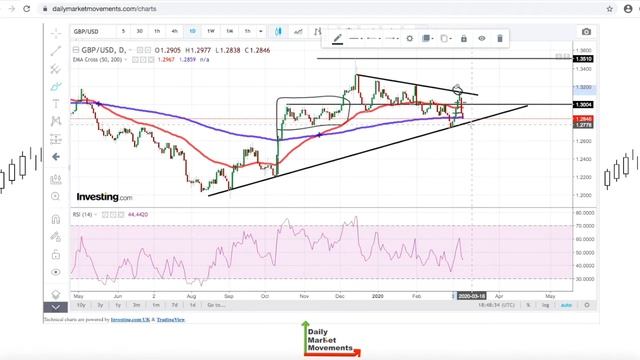Switch to the 30 minute timeframe
Viewport: 640px width, 360px height.
click(140, 31)
